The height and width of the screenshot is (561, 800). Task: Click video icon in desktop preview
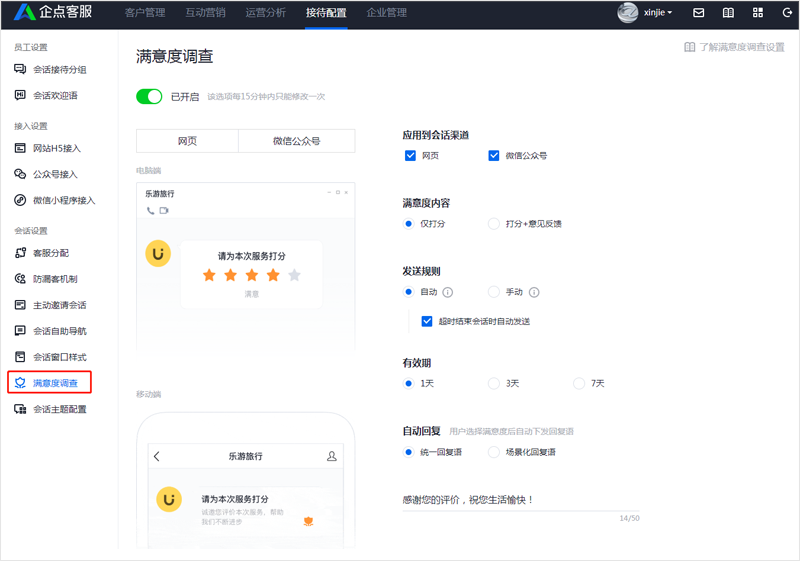[164, 210]
